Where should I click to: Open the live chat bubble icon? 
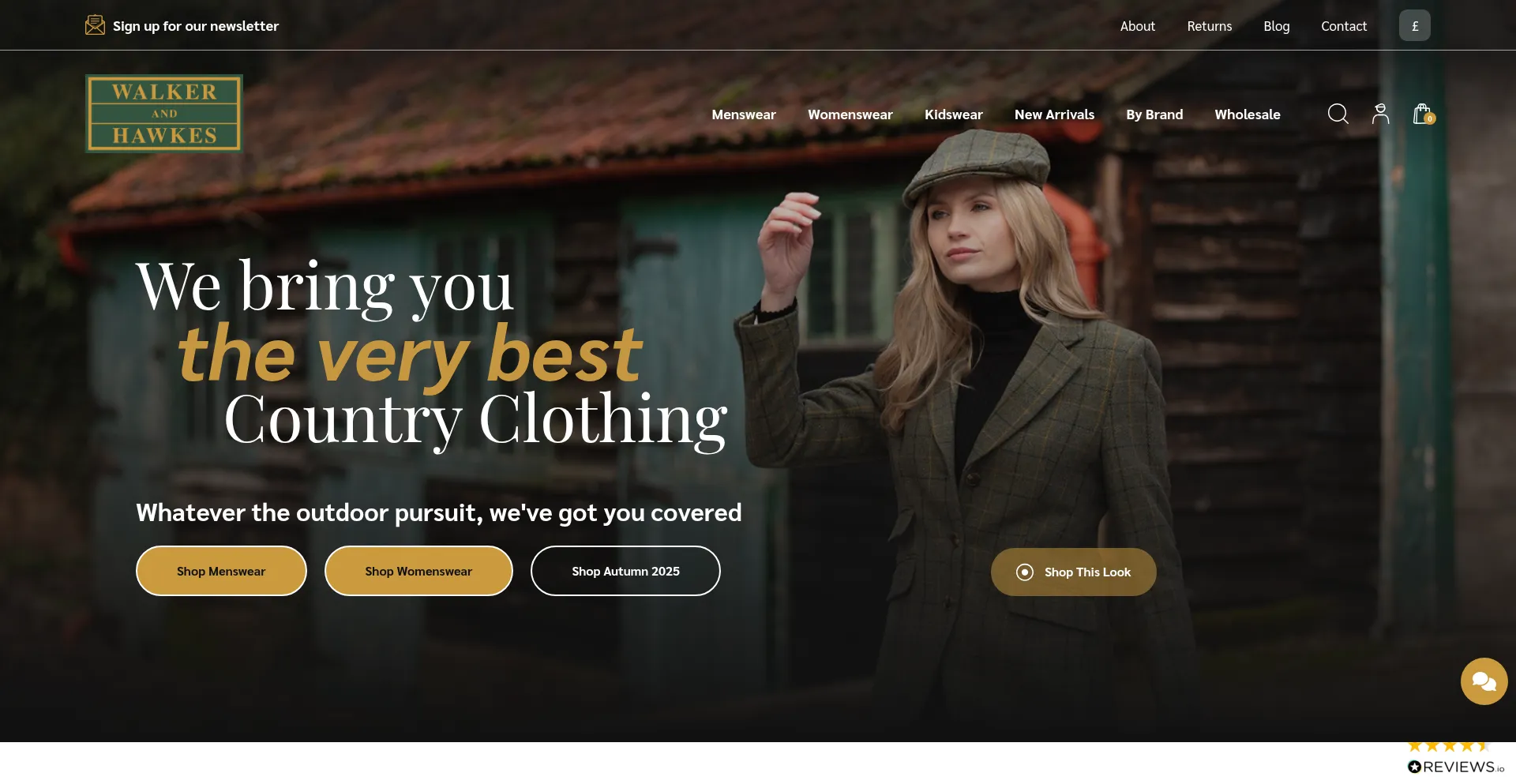(1484, 681)
